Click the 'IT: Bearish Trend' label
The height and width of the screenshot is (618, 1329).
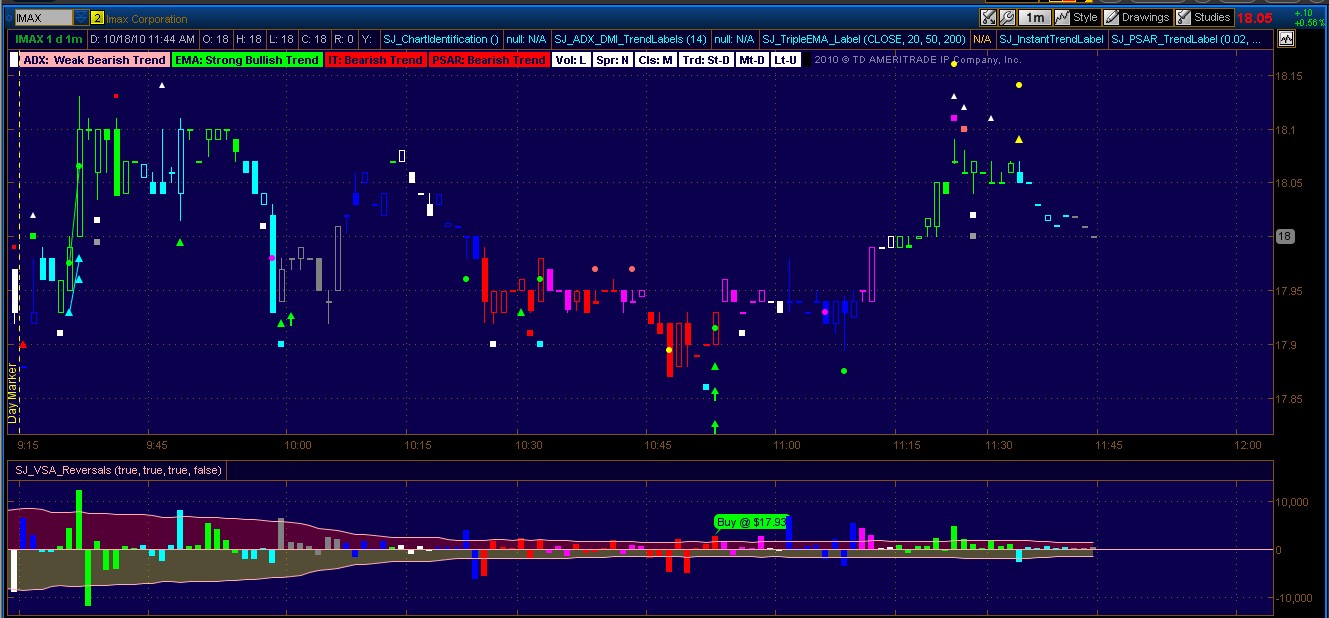[376, 60]
